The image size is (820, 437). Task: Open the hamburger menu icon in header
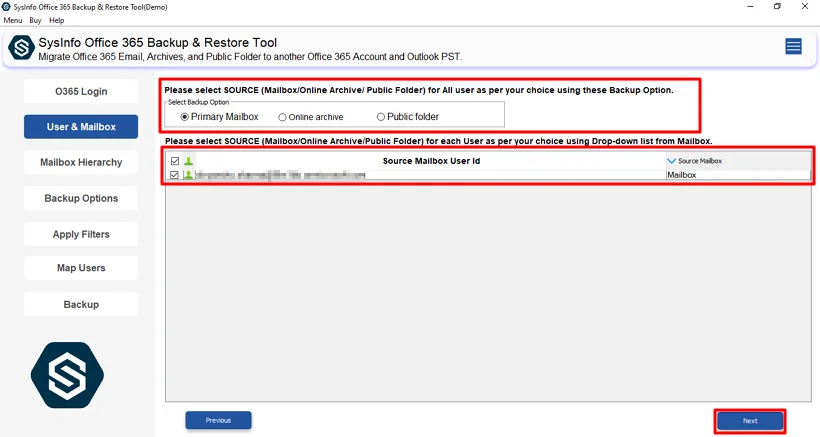pyautogui.click(x=793, y=47)
